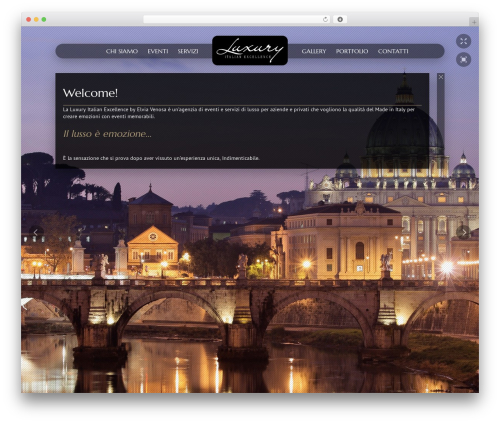Click the fullscreen expand arrows icon

click(463, 41)
